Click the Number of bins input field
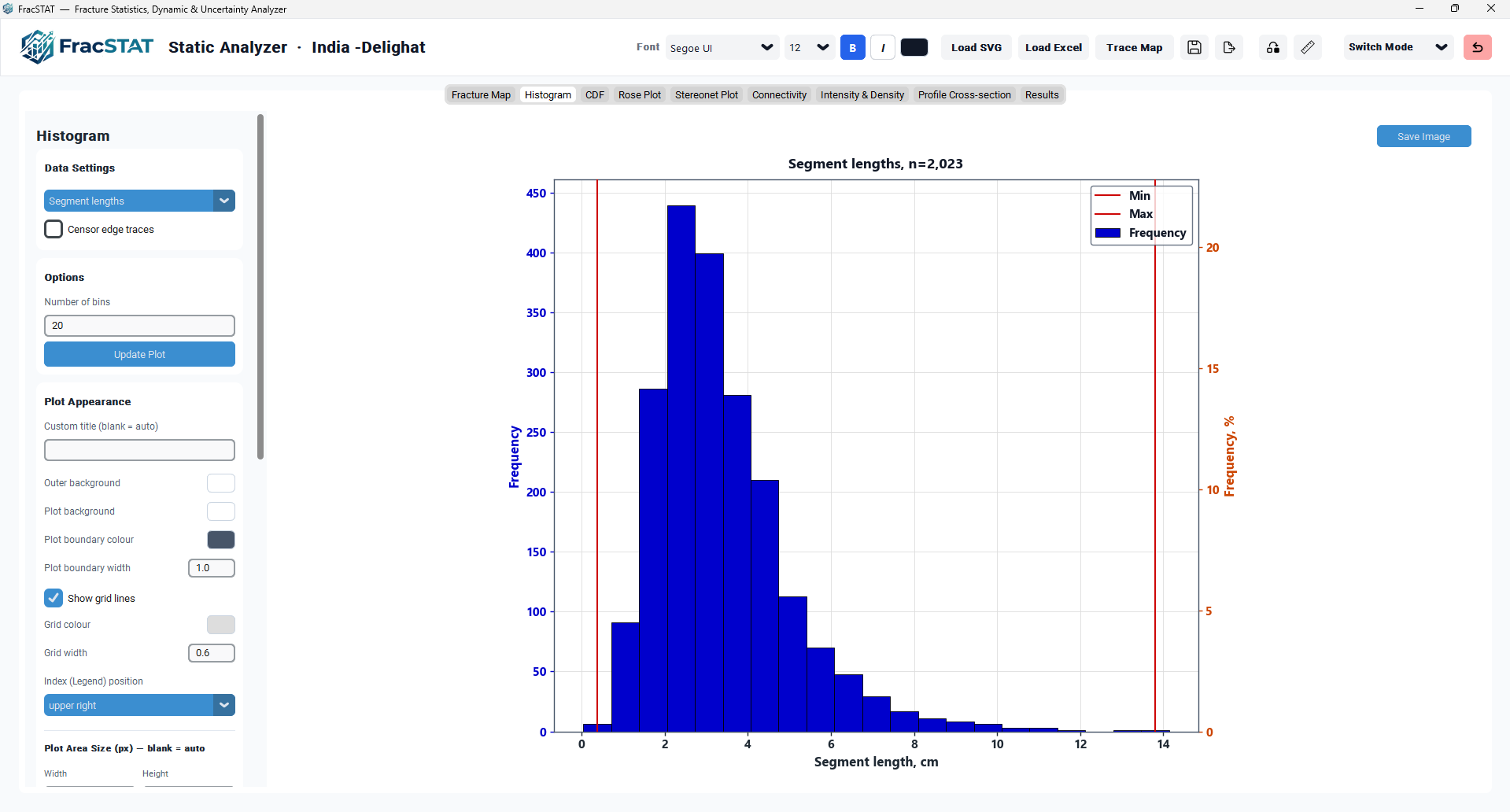Image resolution: width=1510 pixels, height=812 pixels. coord(139,325)
